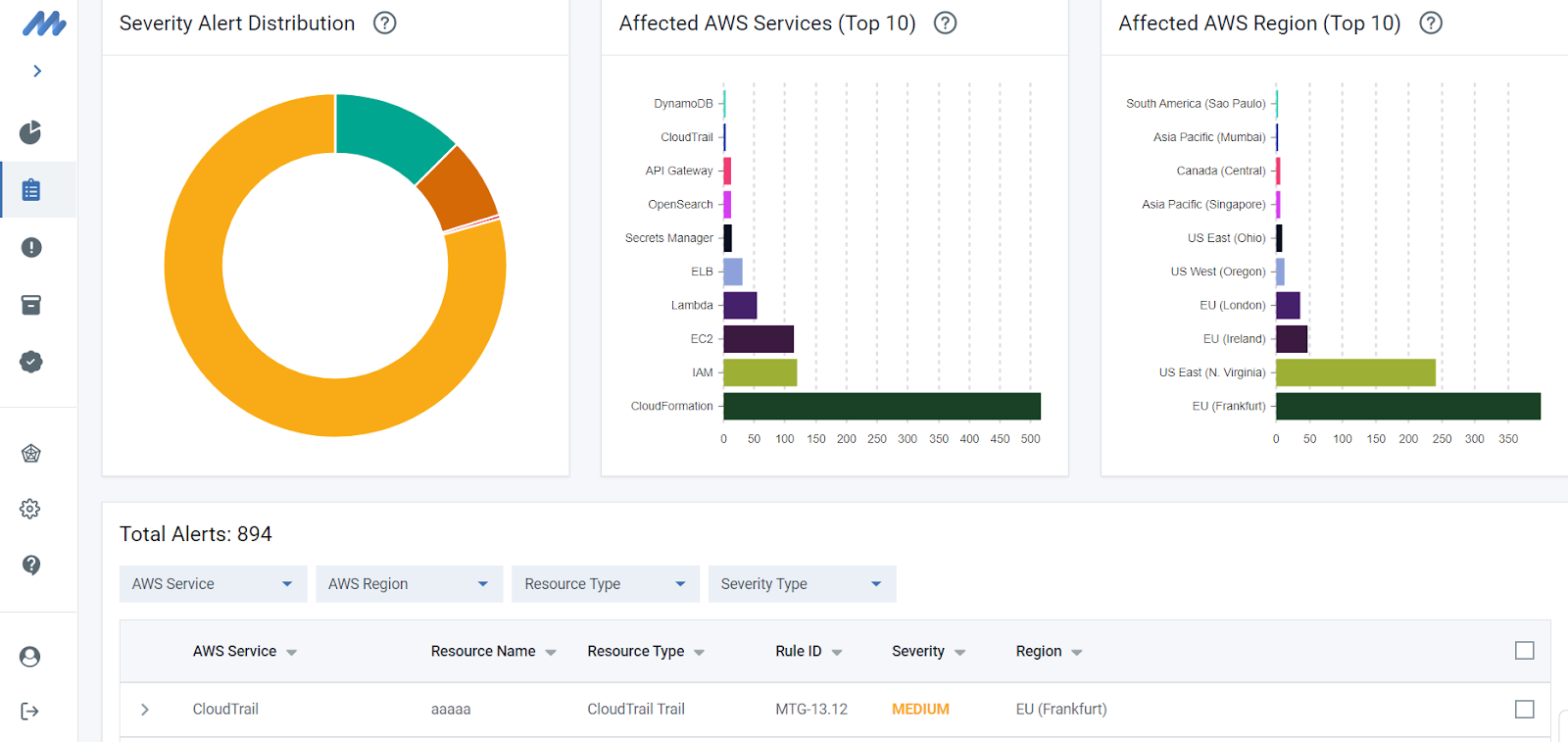The image size is (1568, 742).
Task: Expand the sidebar with the chevron arrow
Action: click(x=37, y=71)
